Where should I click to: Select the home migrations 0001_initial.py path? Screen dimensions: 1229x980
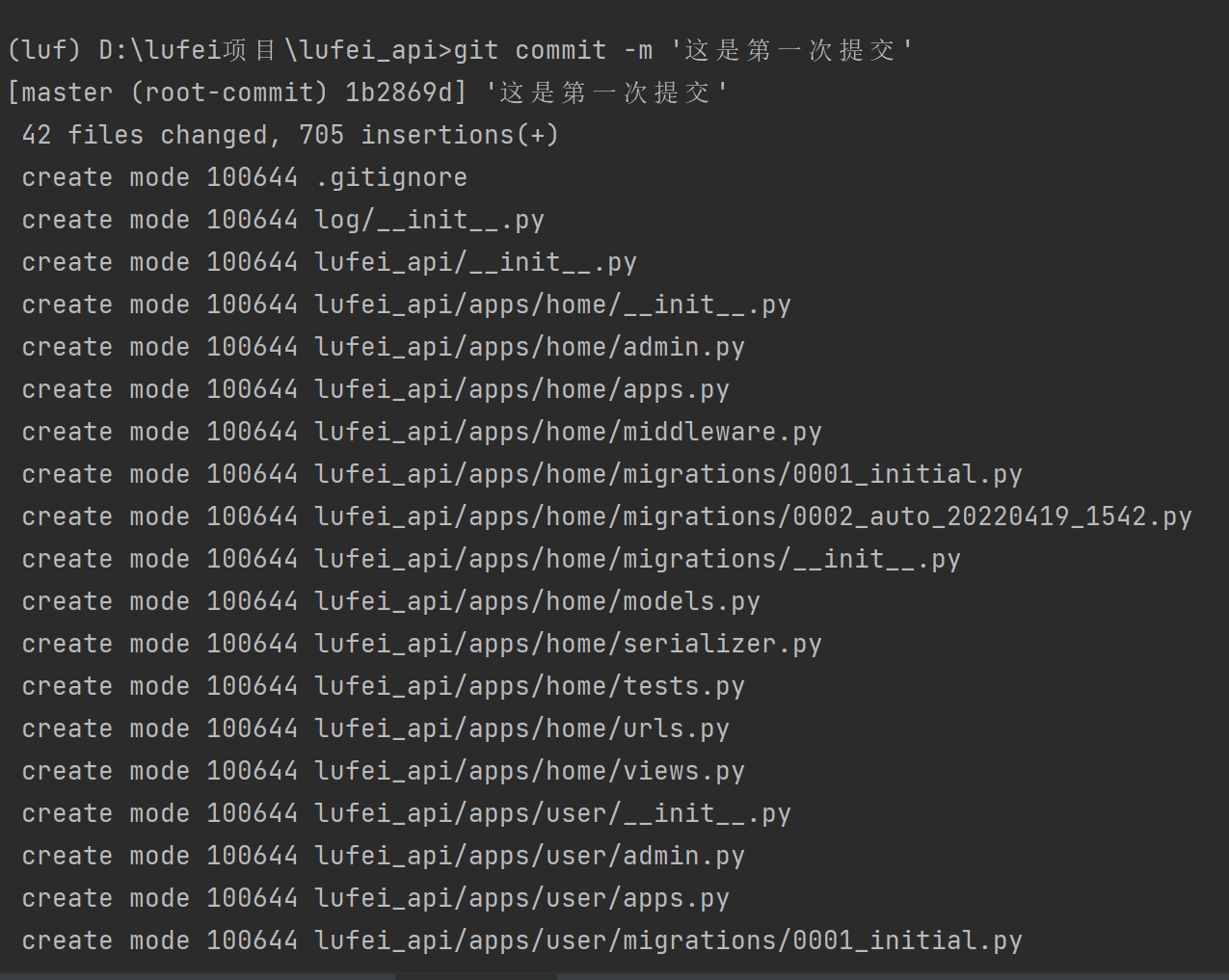[669, 475]
